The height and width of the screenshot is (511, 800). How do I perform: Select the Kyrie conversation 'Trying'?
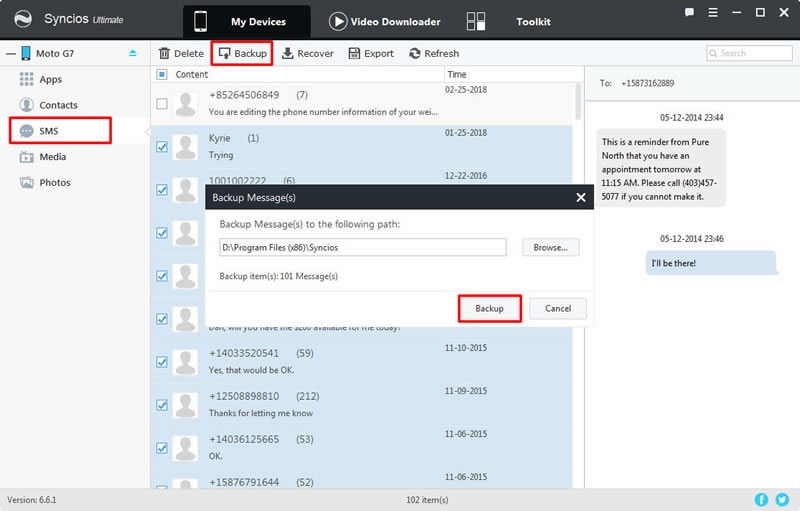pos(362,147)
